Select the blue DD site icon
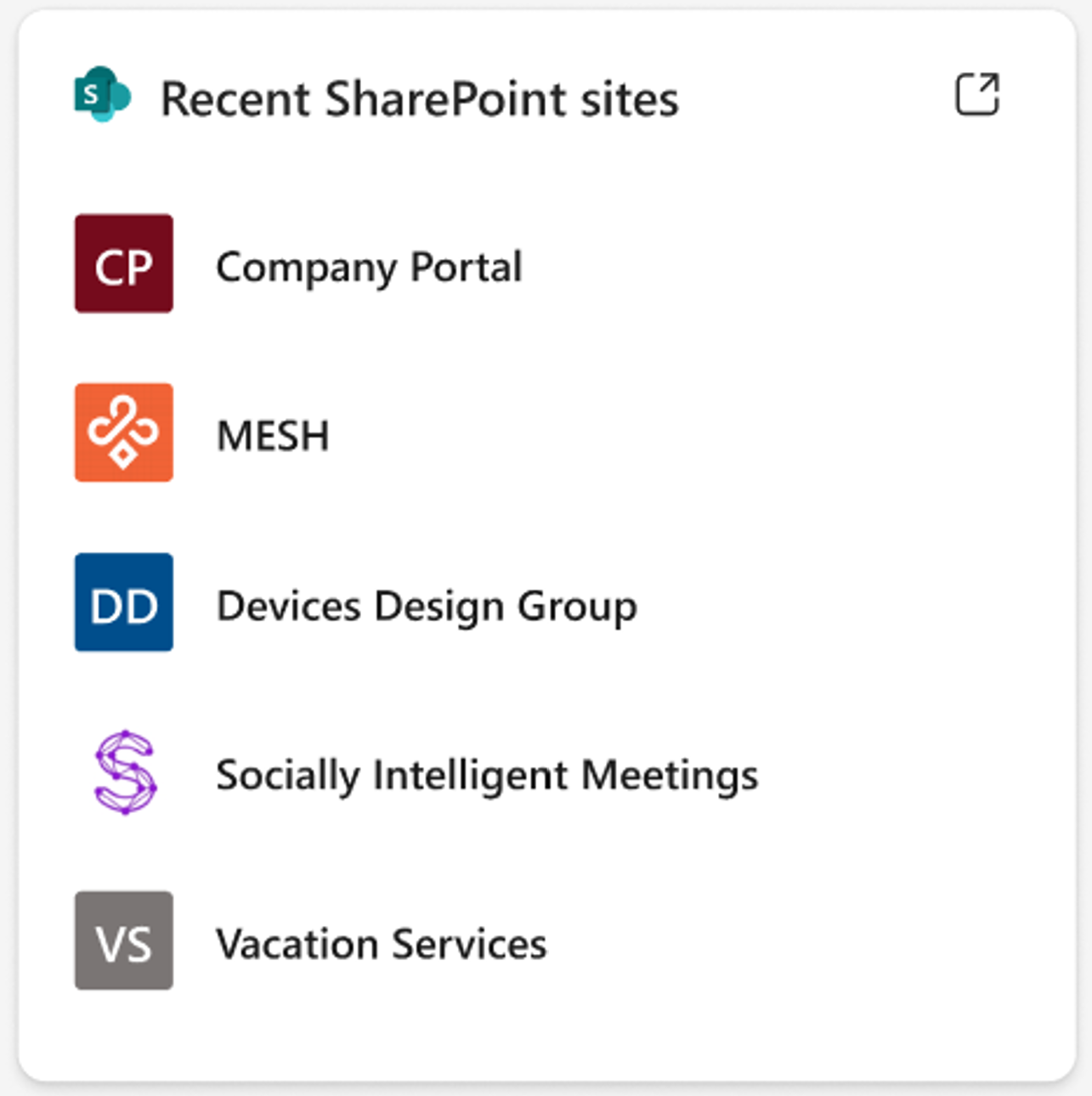This screenshot has width=1092, height=1096. (123, 603)
